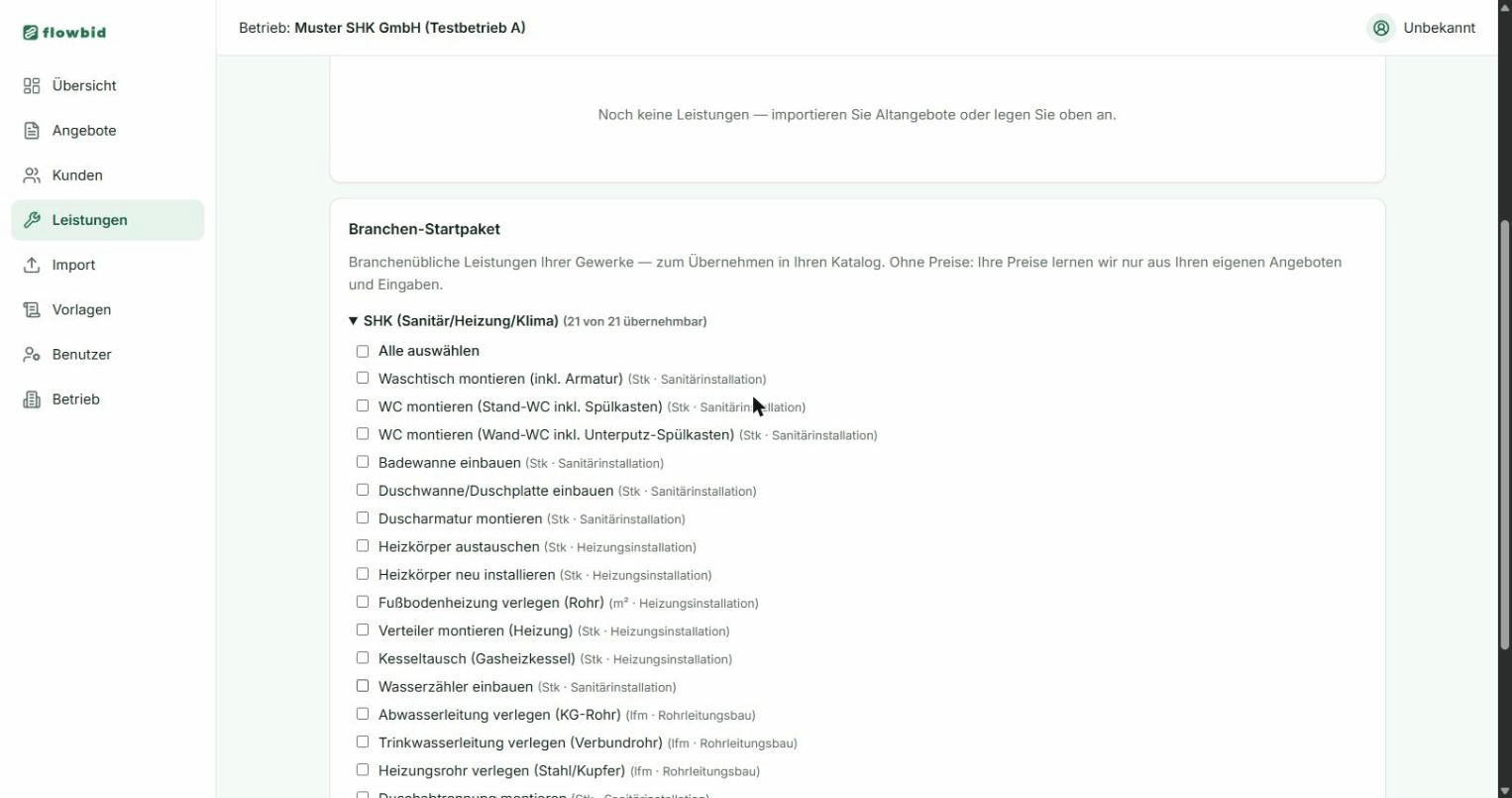The height and width of the screenshot is (798, 1512).
Task: Click the '21 von 21 übernehmbar' counter
Action: tap(635, 321)
